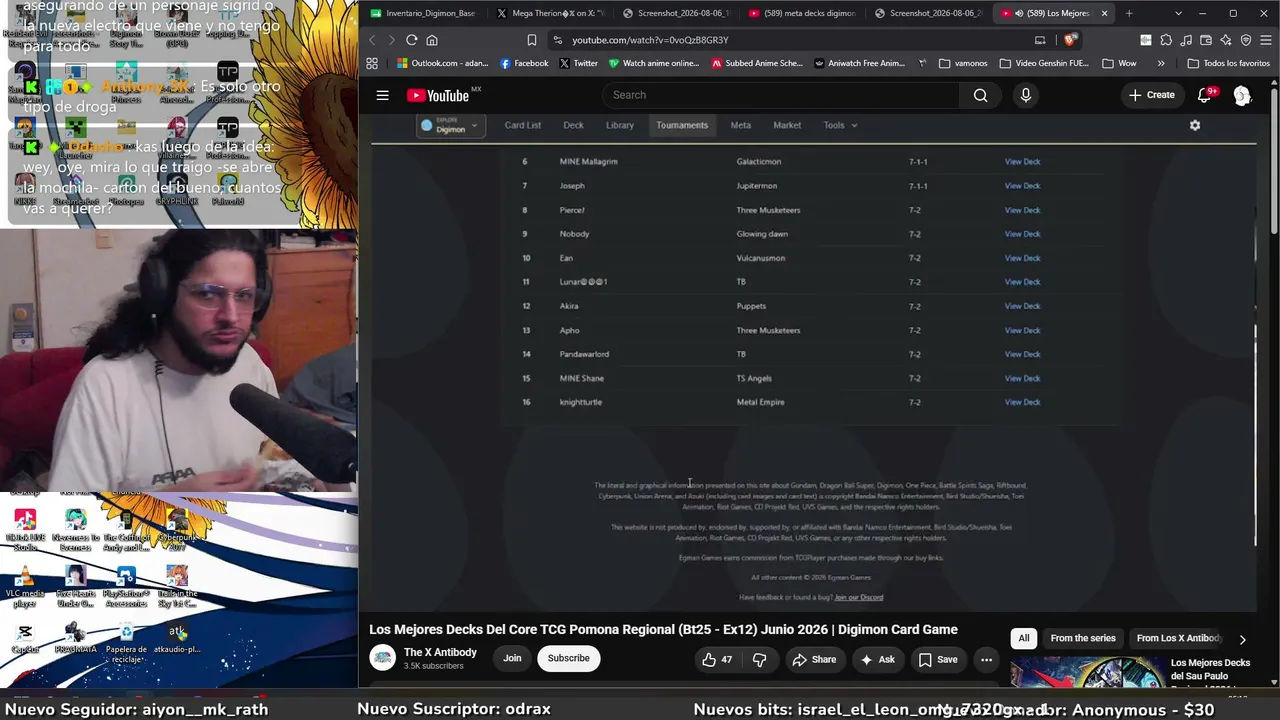Viewport: 1280px width, 720px height.
Task: Open the Card List nav item
Action: click(522, 125)
